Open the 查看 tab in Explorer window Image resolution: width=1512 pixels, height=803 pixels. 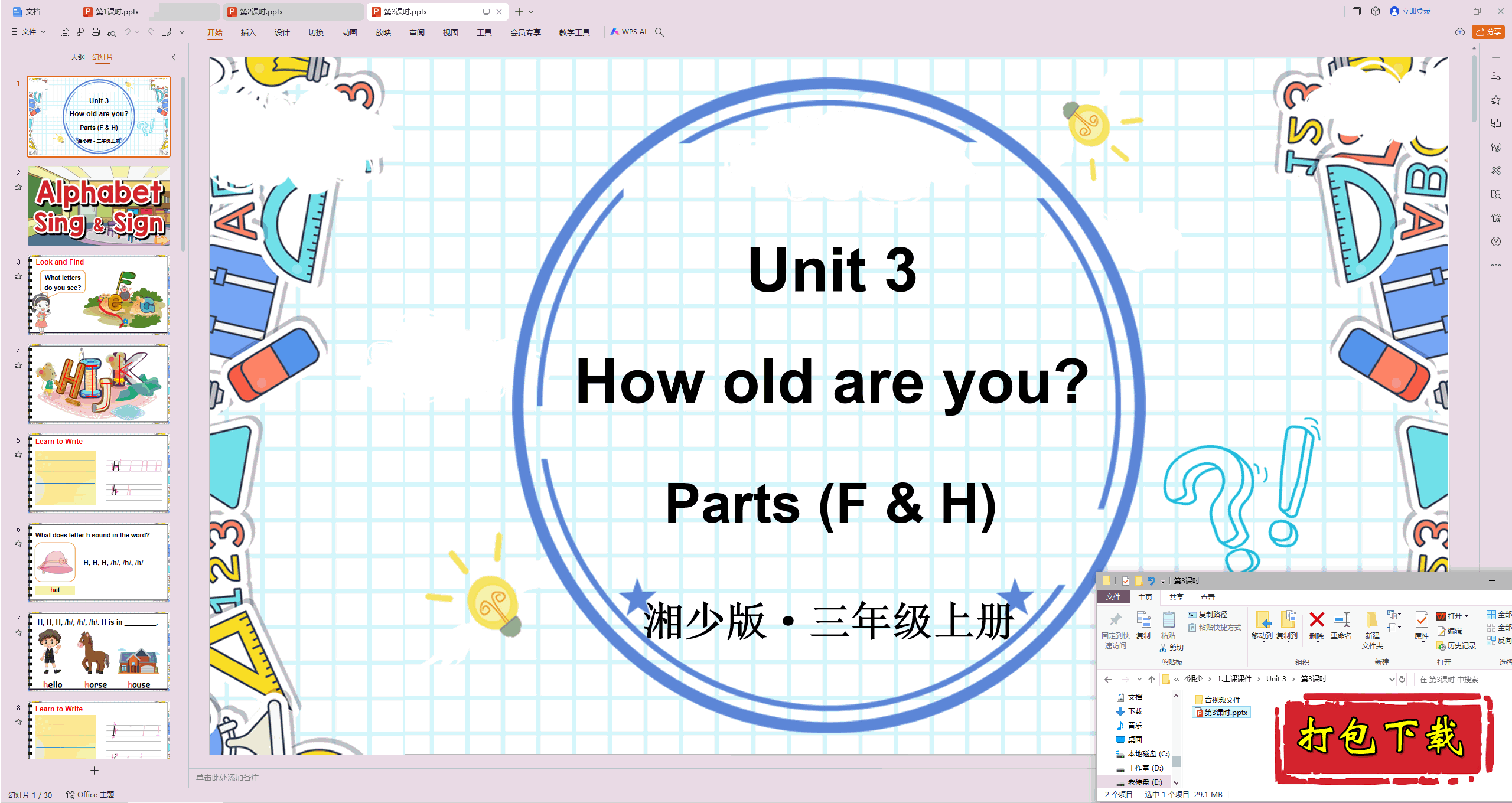1208,597
